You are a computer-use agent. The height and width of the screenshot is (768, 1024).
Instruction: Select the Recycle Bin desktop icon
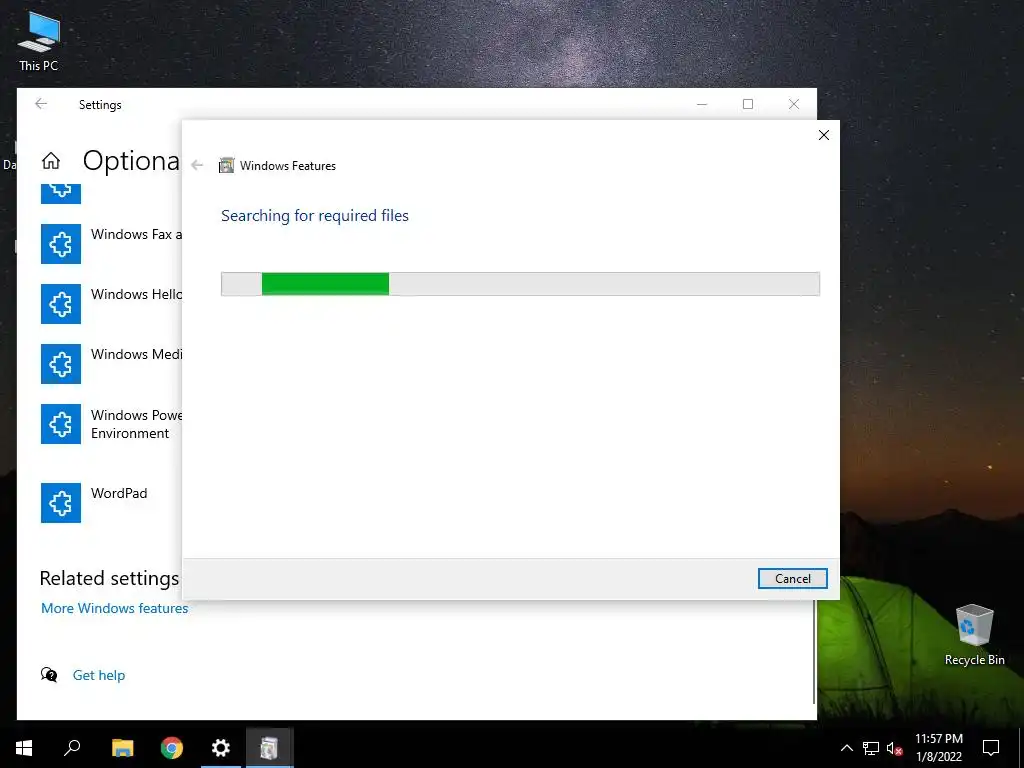pyautogui.click(x=974, y=635)
